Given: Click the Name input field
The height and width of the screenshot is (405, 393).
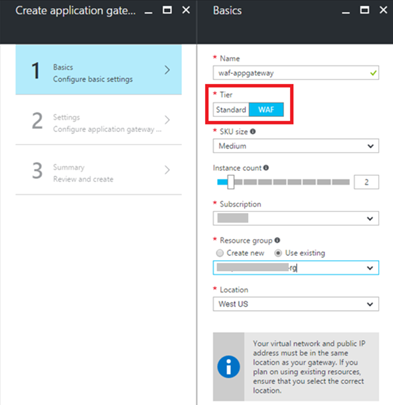Looking at the screenshot, I should pyautogui.click(x=296, y=73).
